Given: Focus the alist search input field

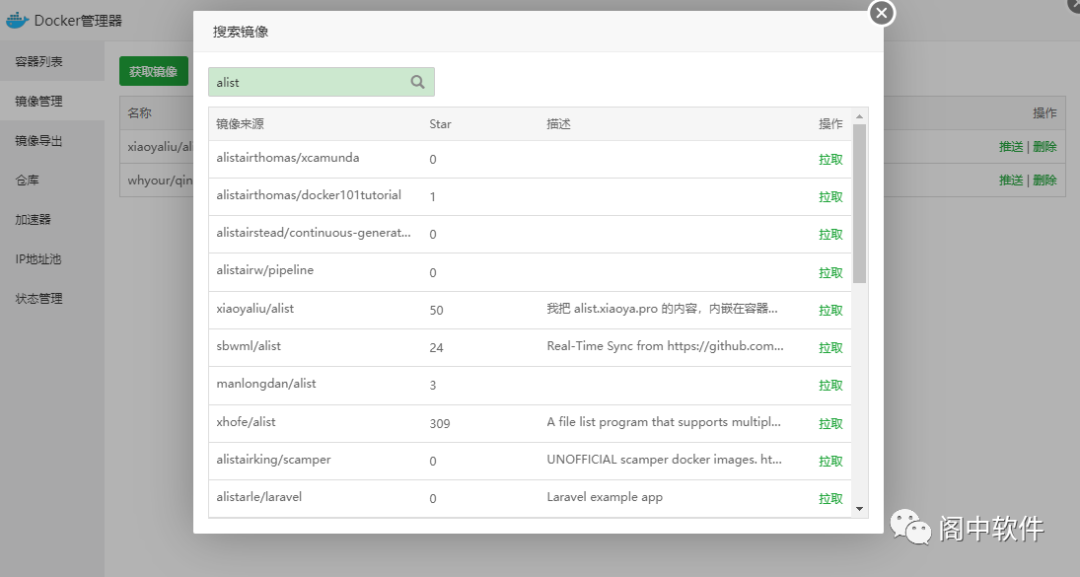Looking at the screenshot, I should pos(321,82).
